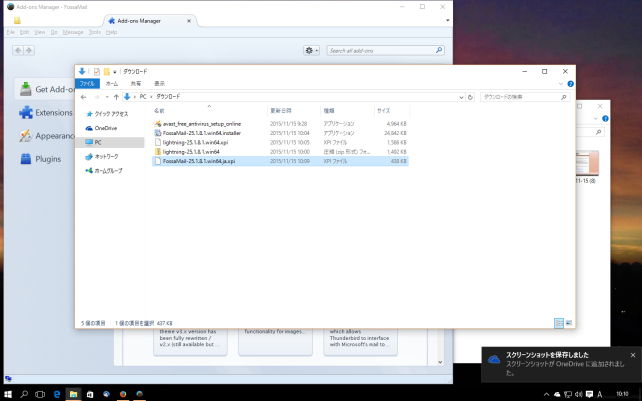Select ホームグループ in navigation pane
Viewport: 642px width, 401px height.
coord(104,171)
